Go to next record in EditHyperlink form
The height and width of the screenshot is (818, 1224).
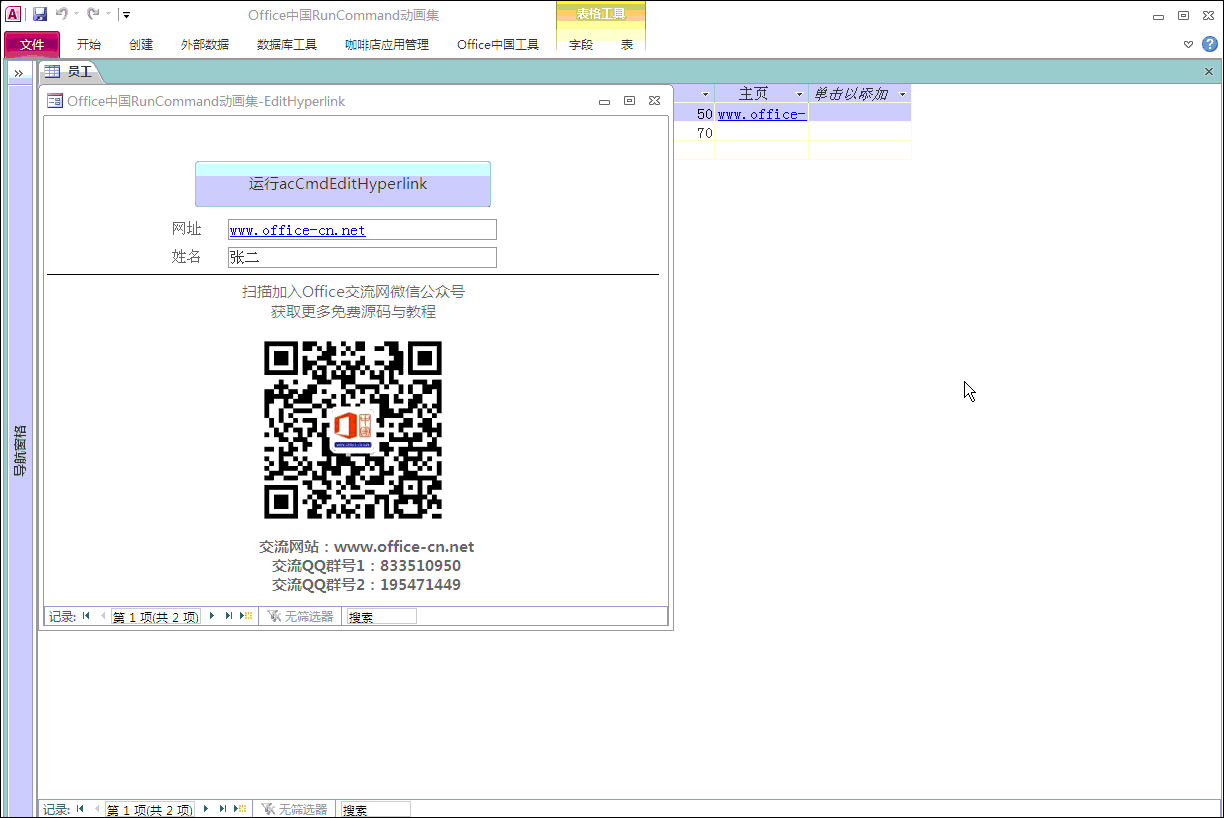(211, 616)
